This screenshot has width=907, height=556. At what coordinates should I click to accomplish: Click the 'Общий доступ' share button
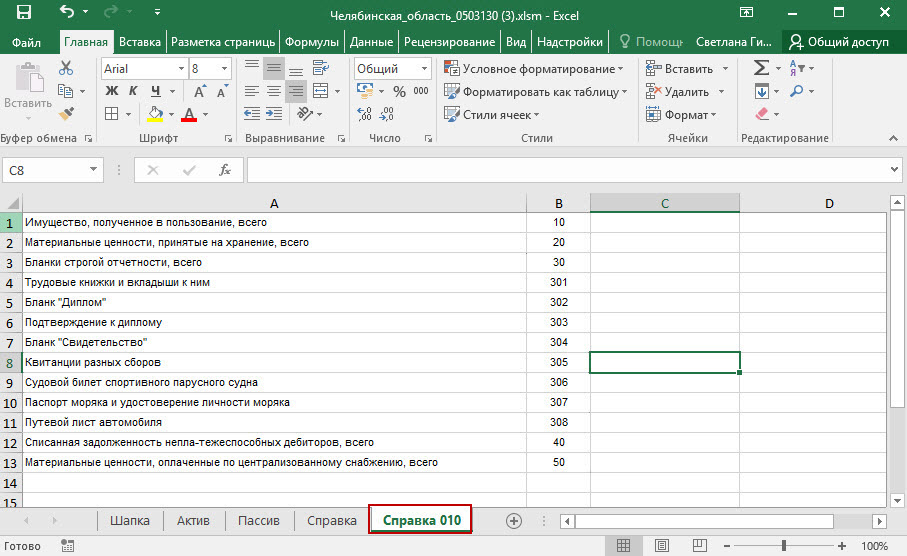click(x=839, y=42)
